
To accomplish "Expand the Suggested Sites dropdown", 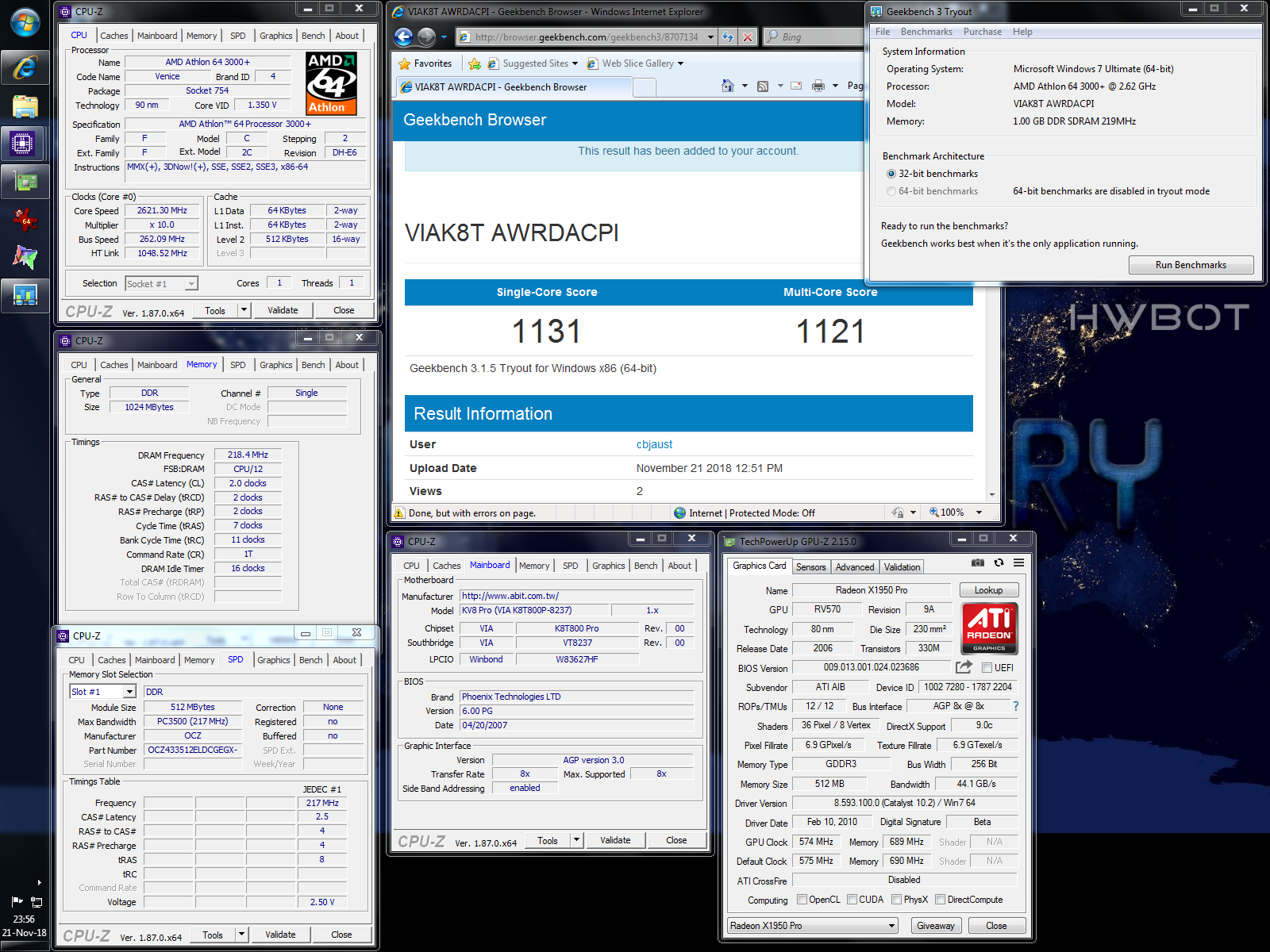I will coord(576,63).
